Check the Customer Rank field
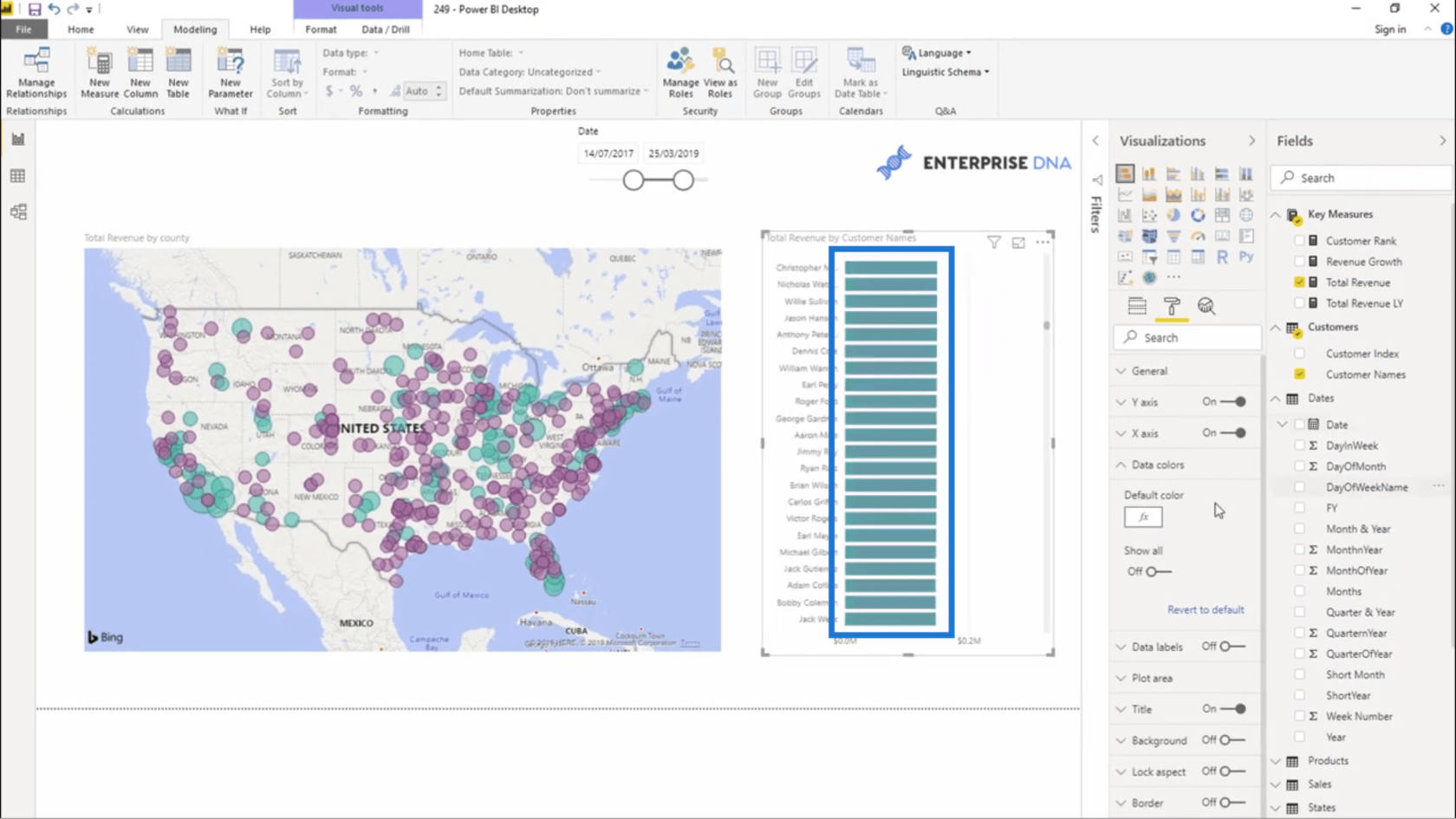The height and width of the screenshot is (819, 1456). pyautogui.click(x=1299, y=241)
